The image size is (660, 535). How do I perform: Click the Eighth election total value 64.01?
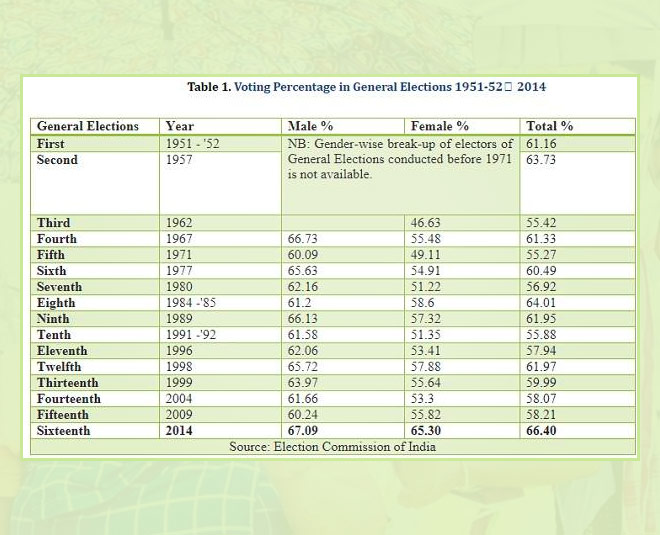[x=543, y=303]
